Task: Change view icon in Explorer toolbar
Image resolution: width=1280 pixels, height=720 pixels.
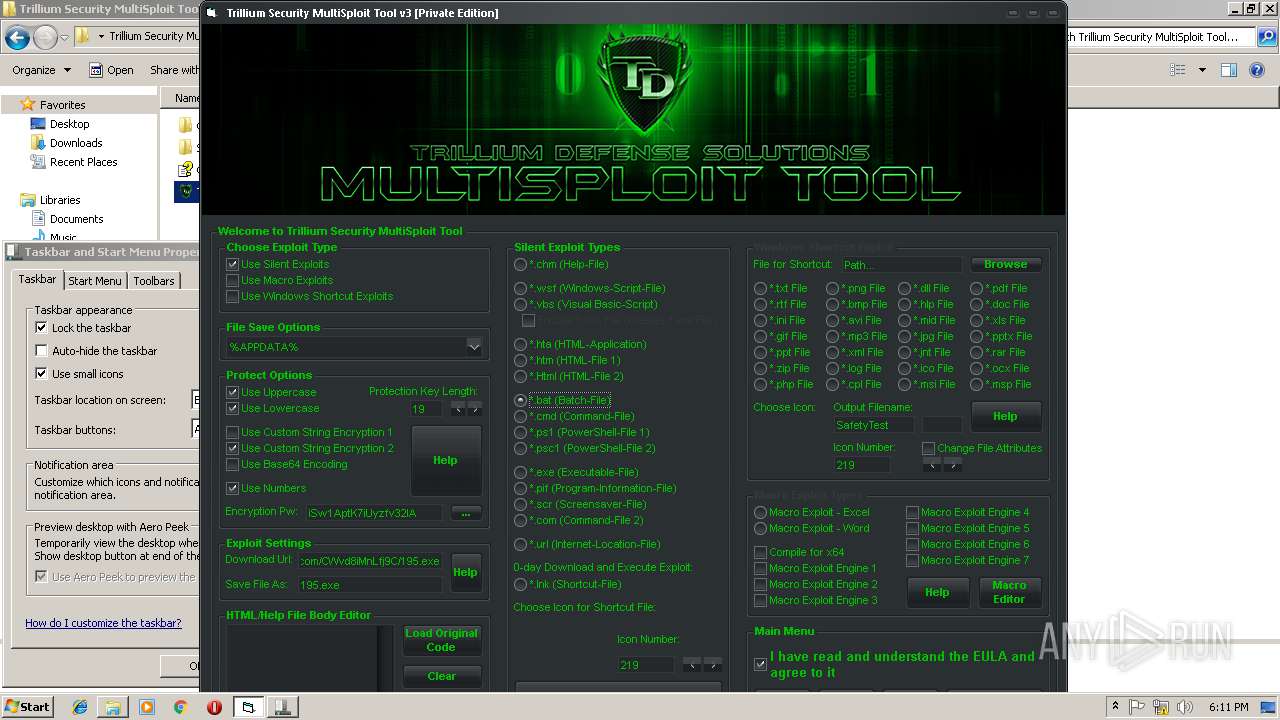Action: coord(1178,70)
